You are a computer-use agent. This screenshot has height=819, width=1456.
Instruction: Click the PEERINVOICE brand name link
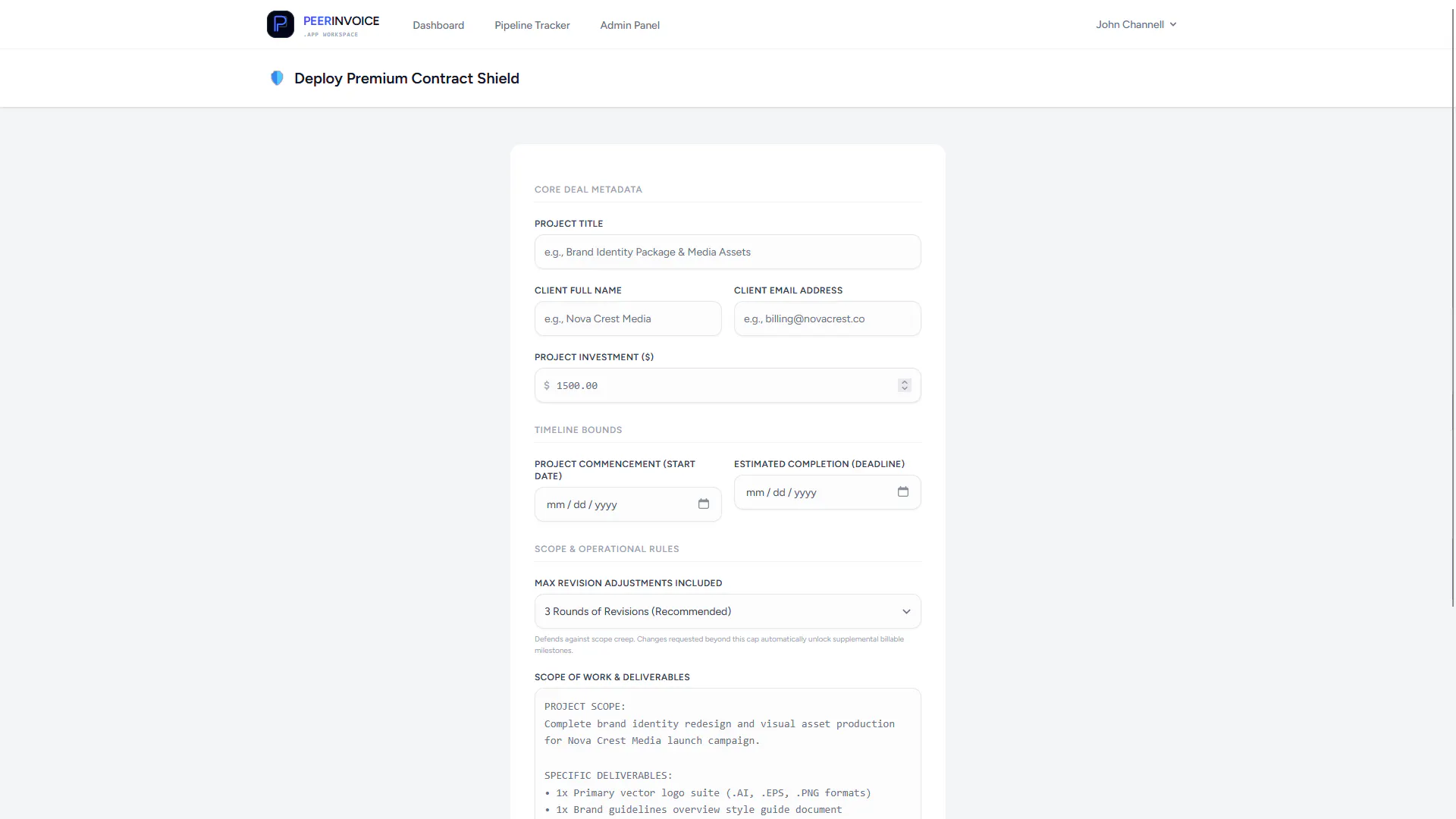tap(341, 21)
